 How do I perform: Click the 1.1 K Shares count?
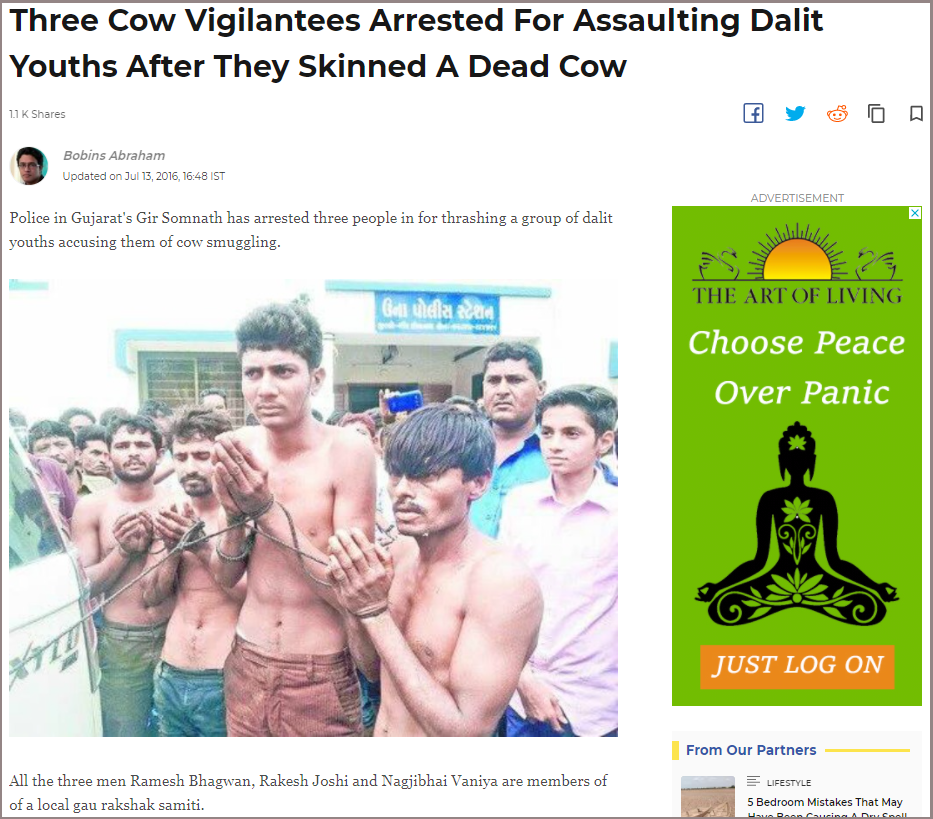[37, 114]
